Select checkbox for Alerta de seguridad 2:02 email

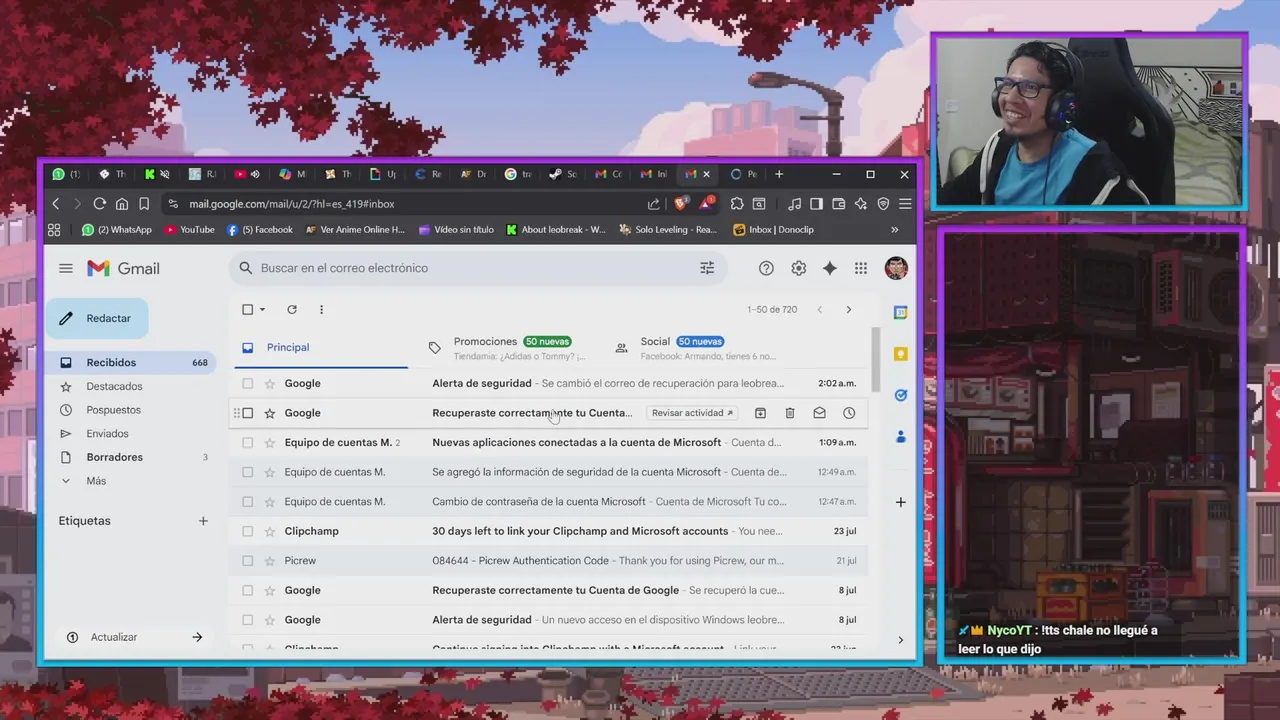point(248,383)
